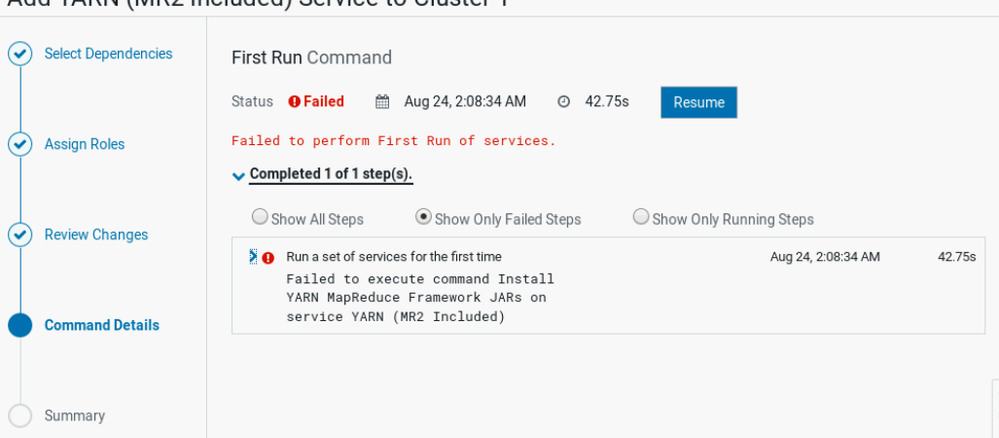999x438 pixels.
Task: Click the Select Dependencies checkmark circle icon
Action: pos(20,54)
